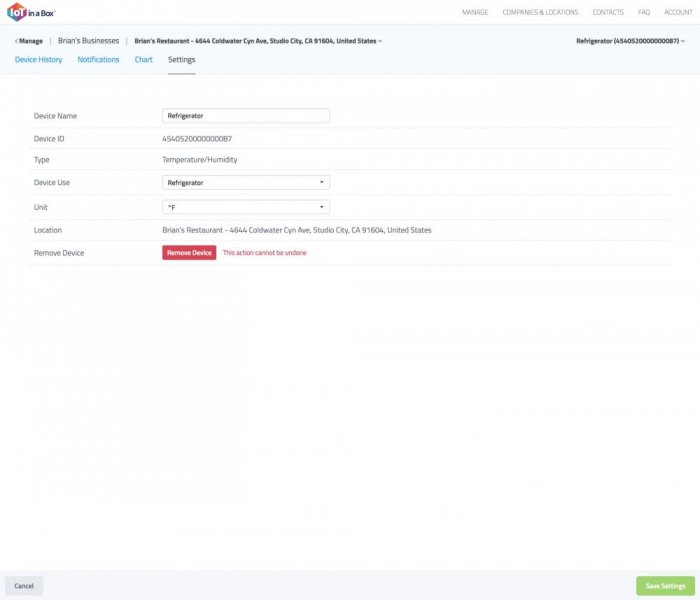The width and height of the screenshot is (700, 600).
Task: Open the CONTACTS page
Action: (x=607, y=13)
